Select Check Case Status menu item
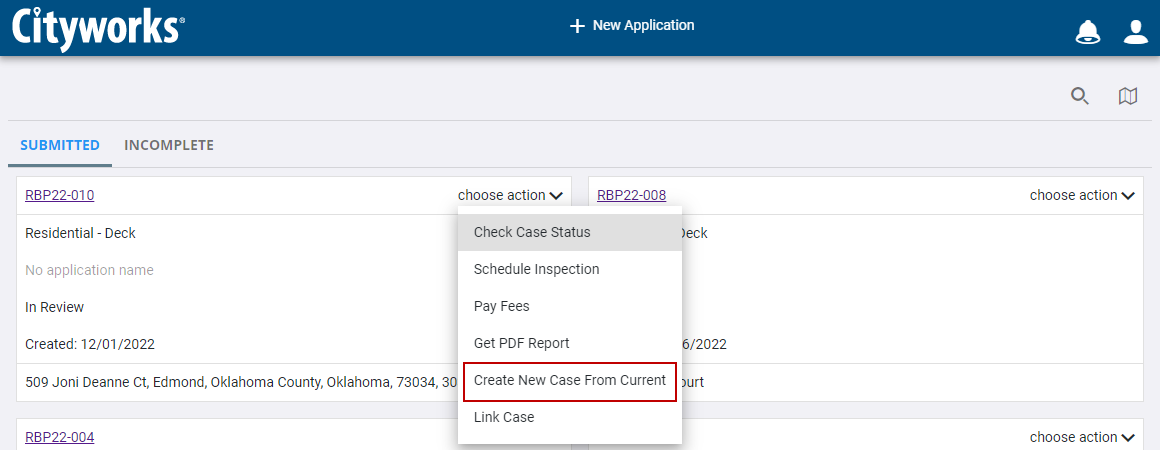 point(570,232)
